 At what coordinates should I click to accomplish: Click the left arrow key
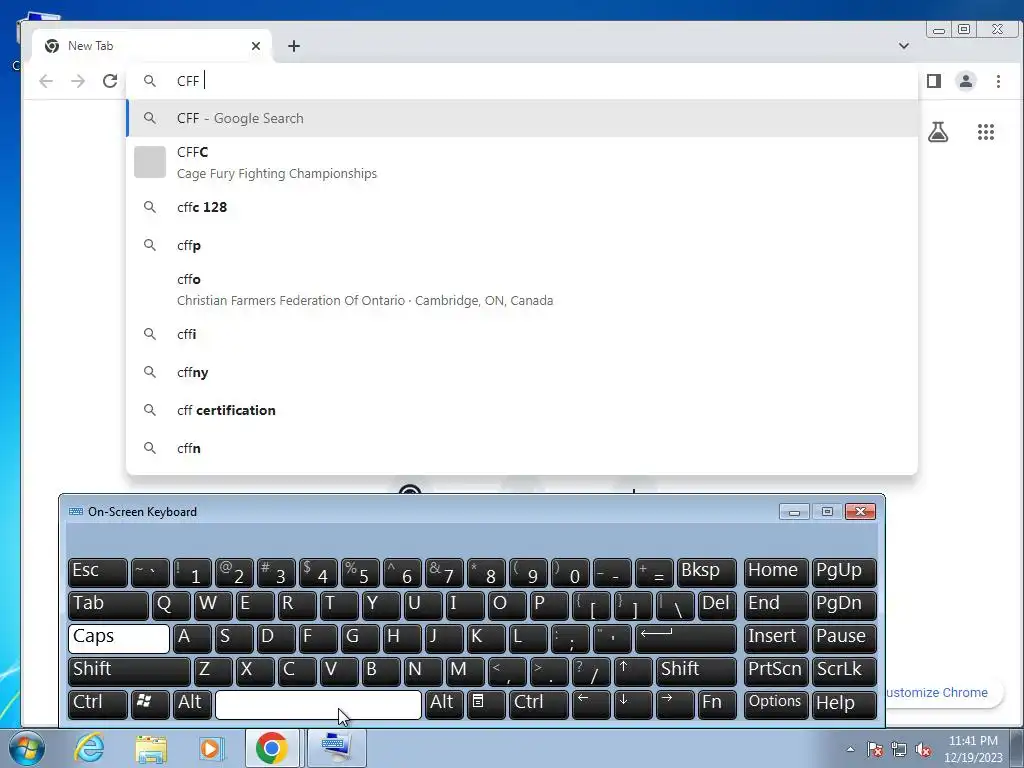point(591,704)
